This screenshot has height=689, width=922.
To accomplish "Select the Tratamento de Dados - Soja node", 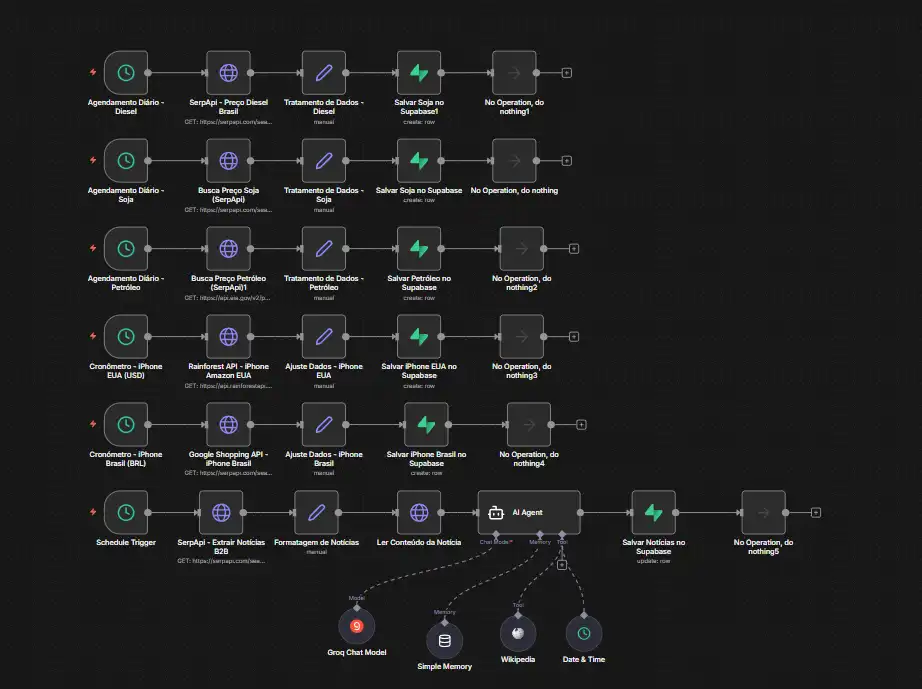I will [x=323, y=160].
